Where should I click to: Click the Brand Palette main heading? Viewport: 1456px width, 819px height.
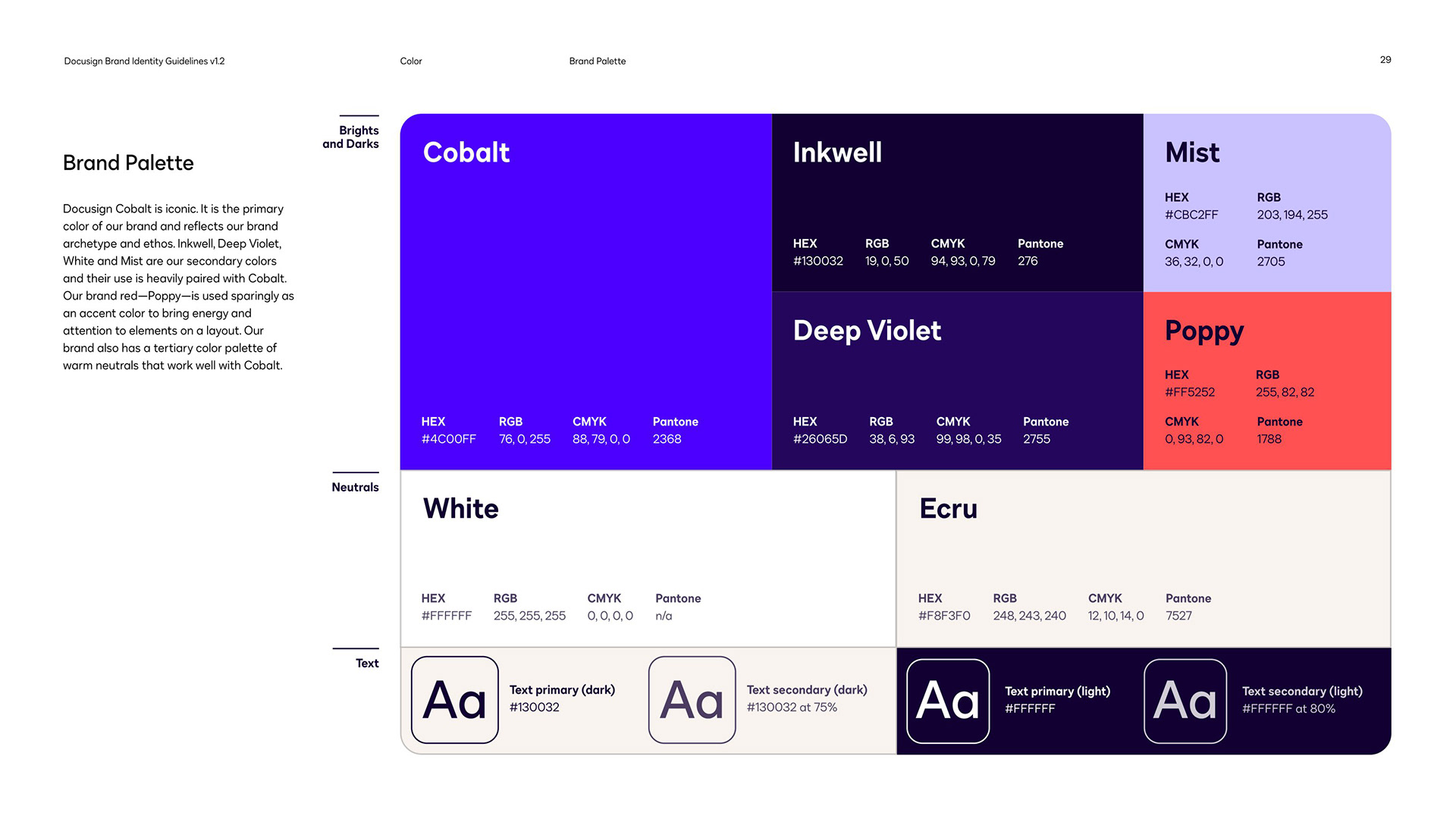pos(128,163)
